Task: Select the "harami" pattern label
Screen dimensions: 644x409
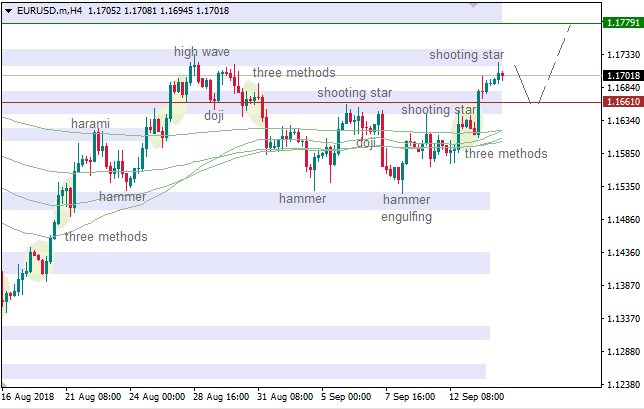Action: [x=90, y=124]
